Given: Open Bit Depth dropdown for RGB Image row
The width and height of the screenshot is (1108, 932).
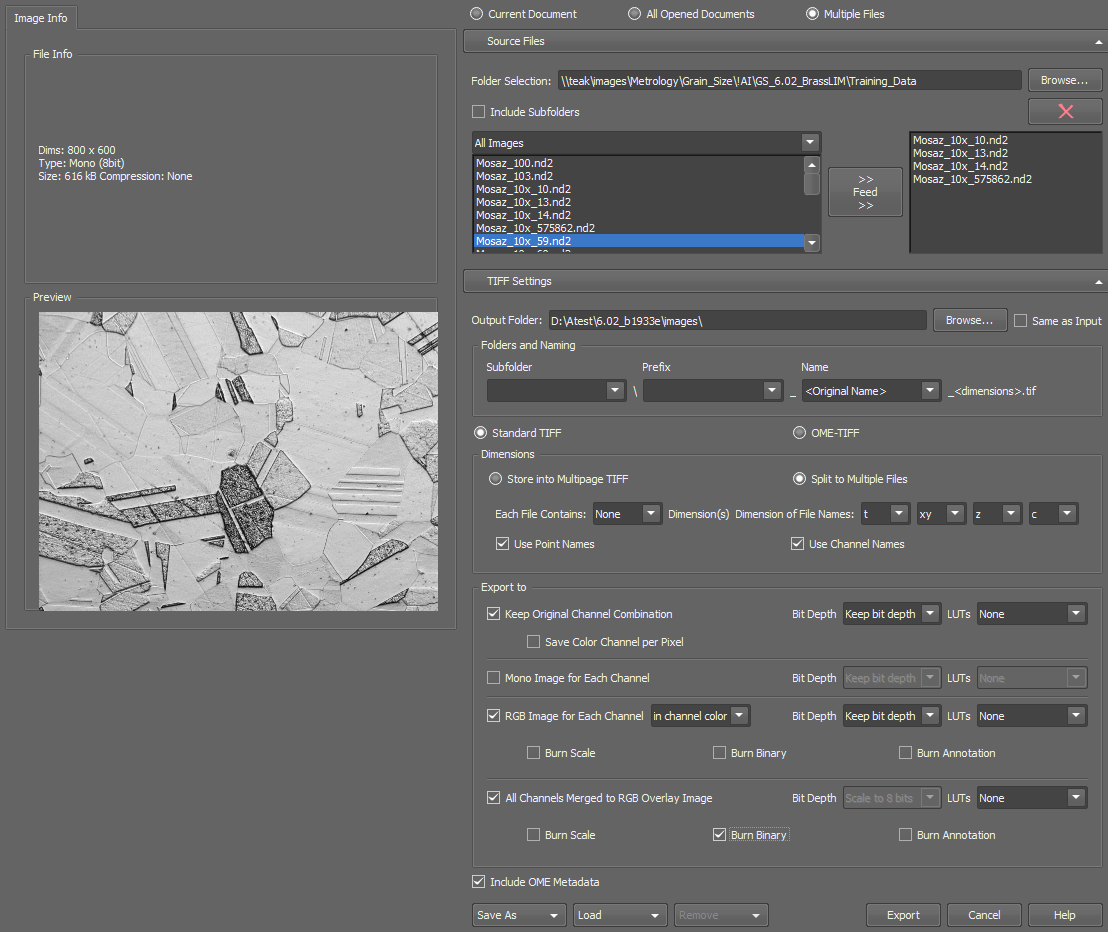Looking at the screenshot, I should point(891,716).
